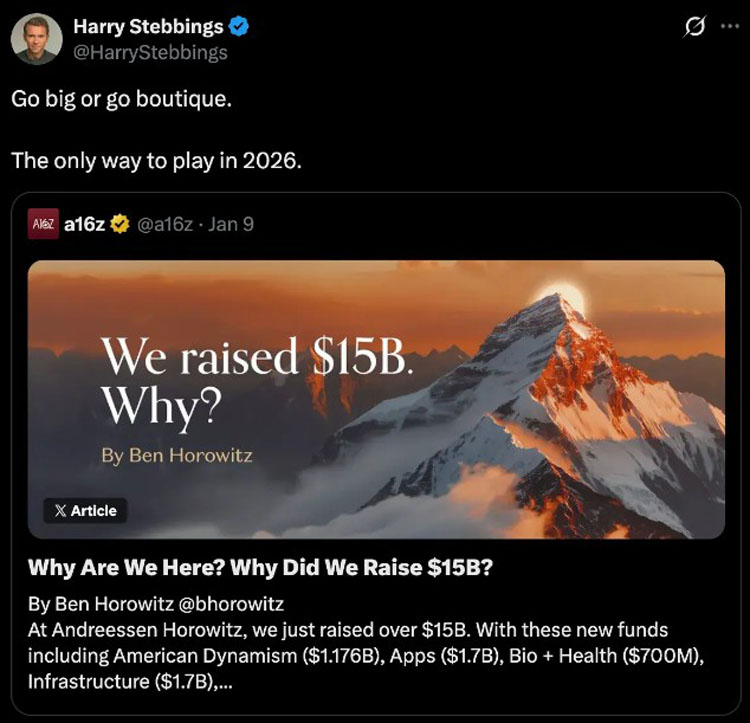The width and height of the screenshot is (750, 723).
Task: Click the a16z gold verified badge
Action: 120,224
